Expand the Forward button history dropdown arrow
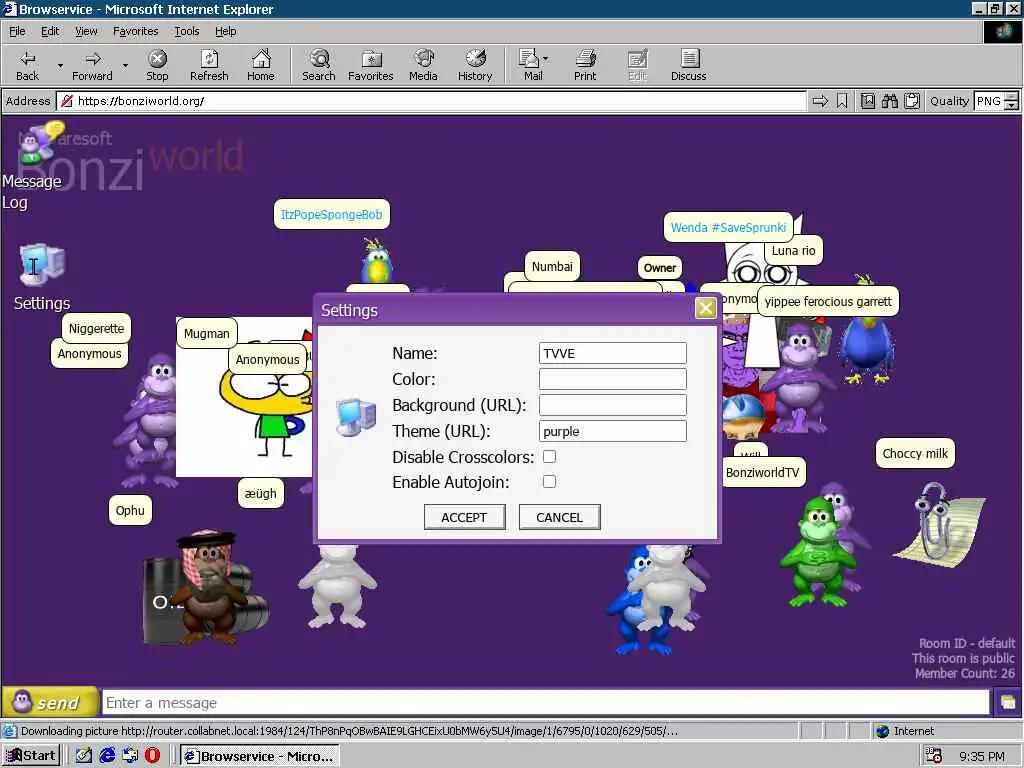1024x768 pixels. pyautogui.click(x=125, y=65)
